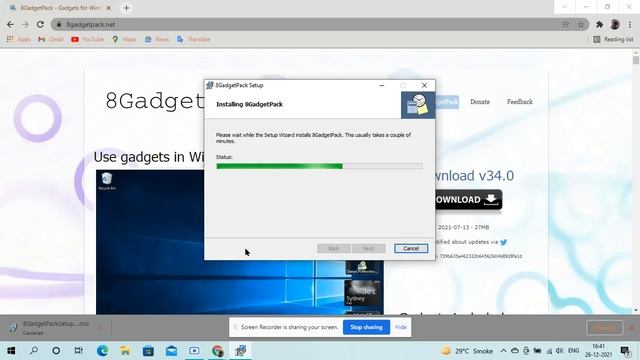The height and width of the screenshot is (360, 640).
Task: Open Task View on taskbar
Action: (x=78, y=351)
